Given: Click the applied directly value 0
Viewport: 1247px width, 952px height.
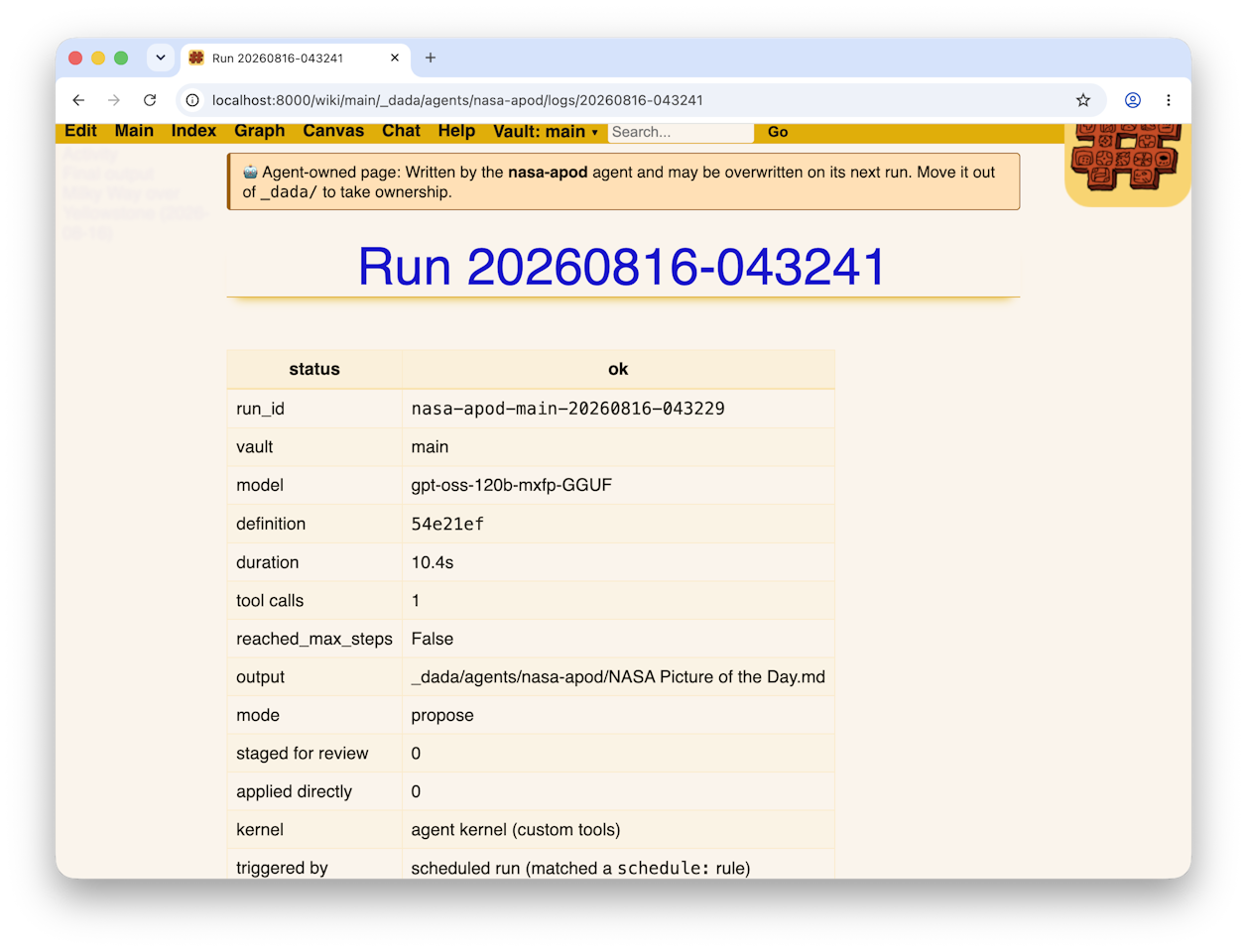Looking at the screenshot, I should (x=416, y=792).
